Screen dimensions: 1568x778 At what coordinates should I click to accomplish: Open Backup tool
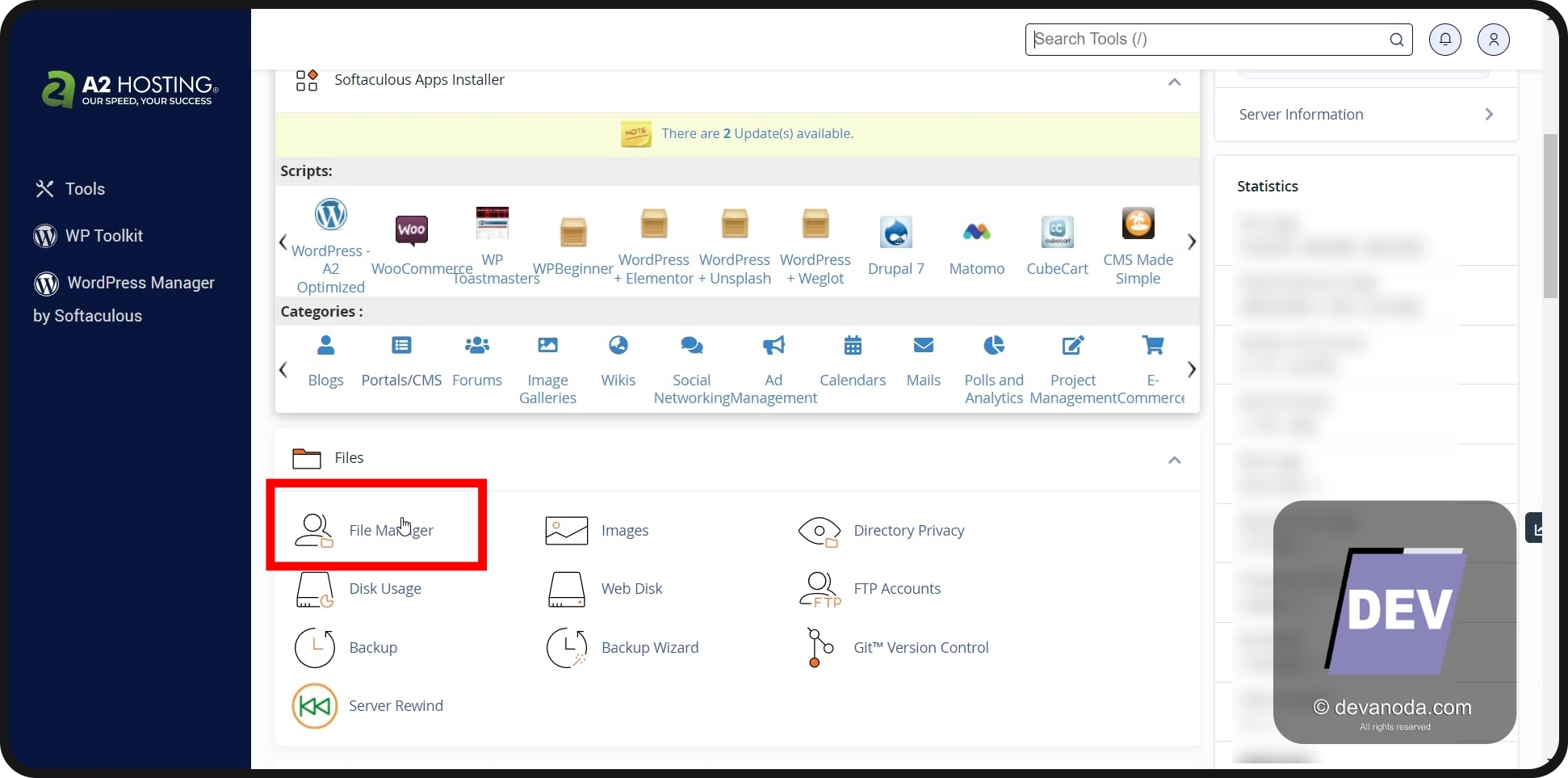pyautogui.click(x=346, y=648)
